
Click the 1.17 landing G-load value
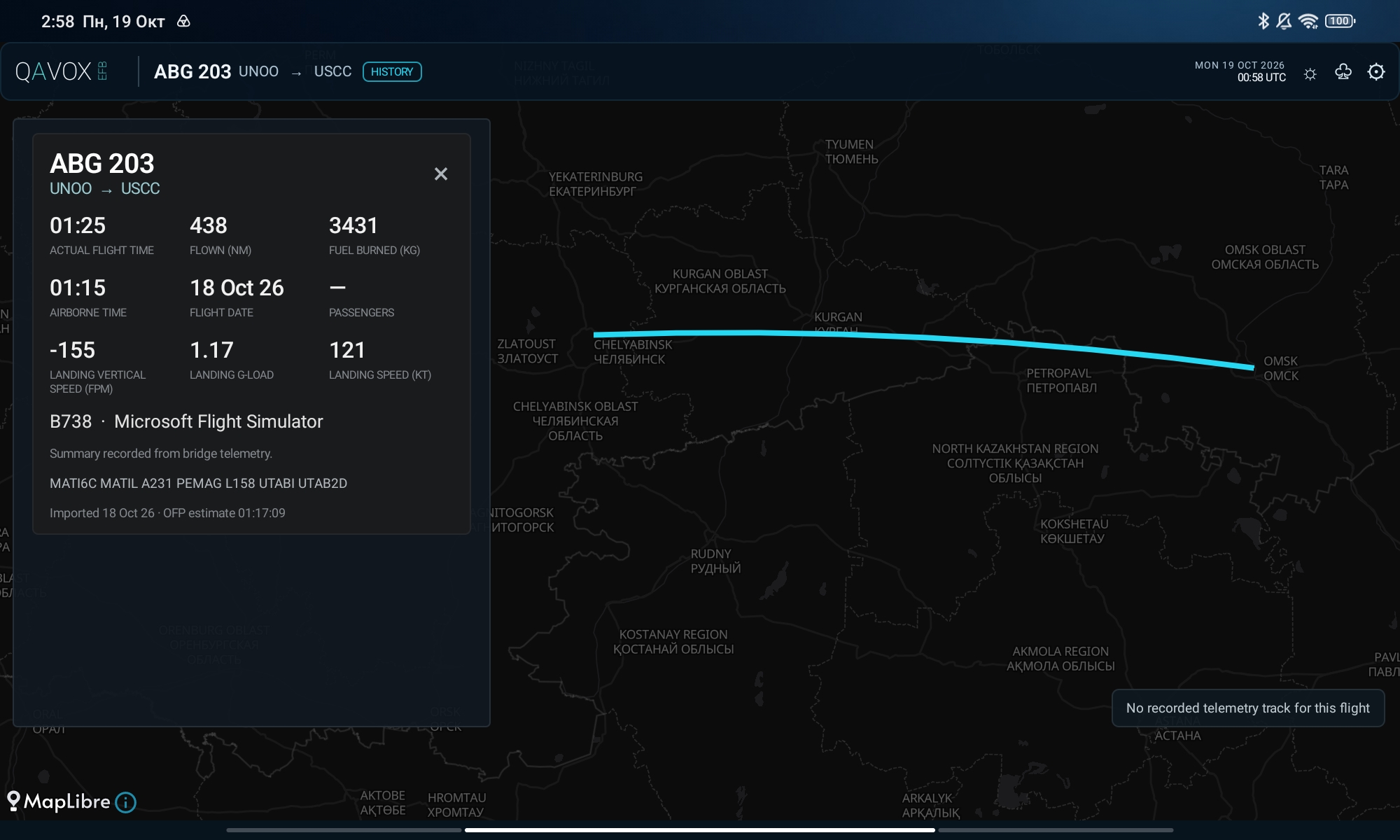coord(211,350)
